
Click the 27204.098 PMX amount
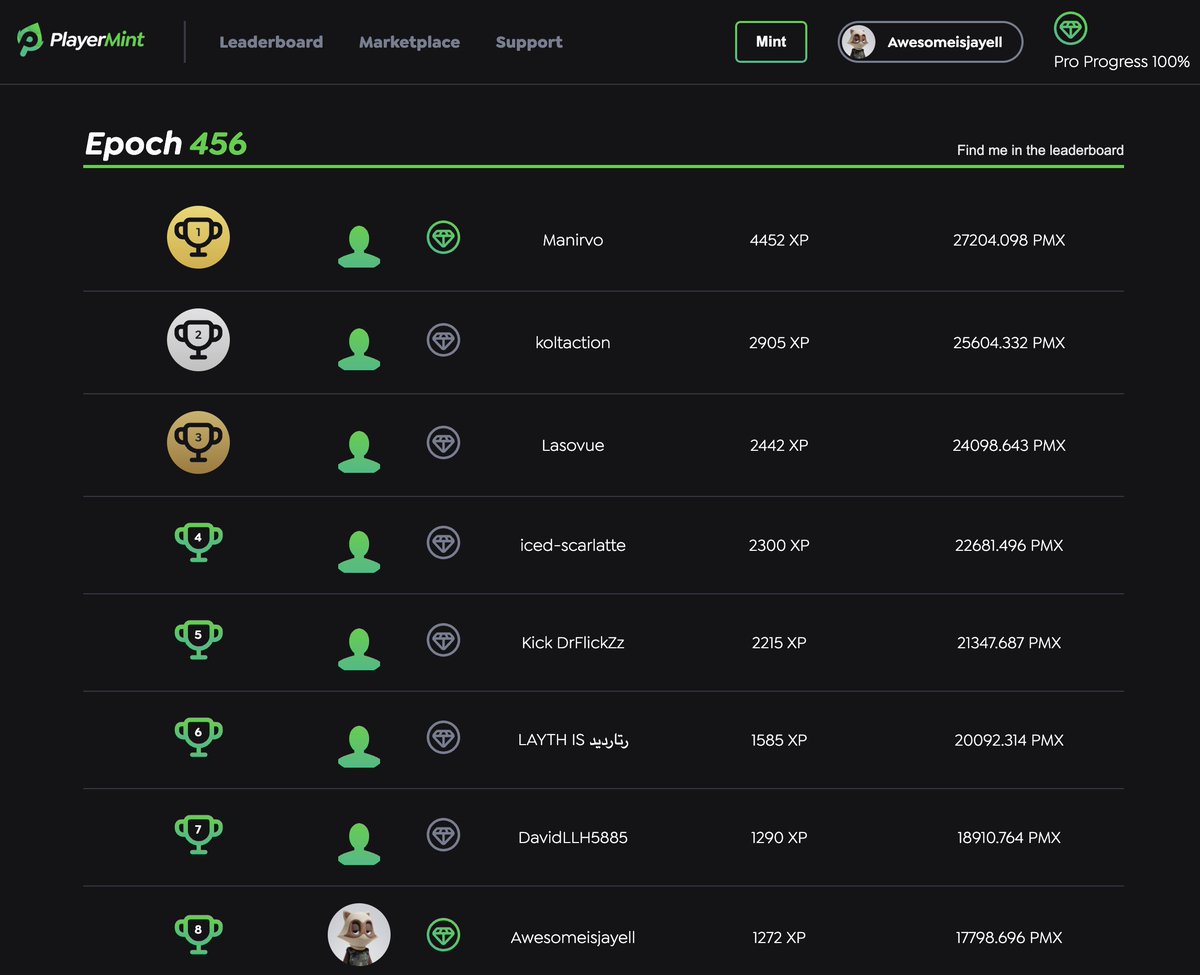[1009, 240]
